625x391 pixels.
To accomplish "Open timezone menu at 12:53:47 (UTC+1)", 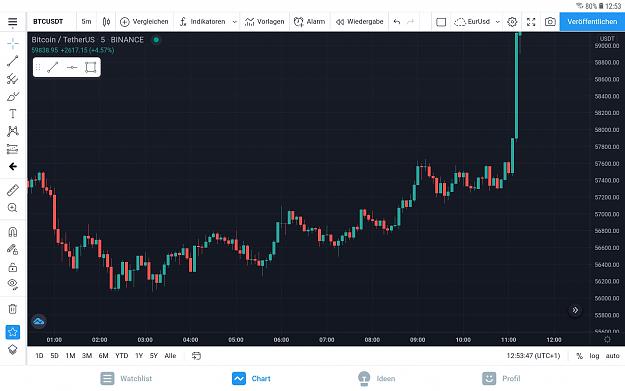I will pos(533,356).
